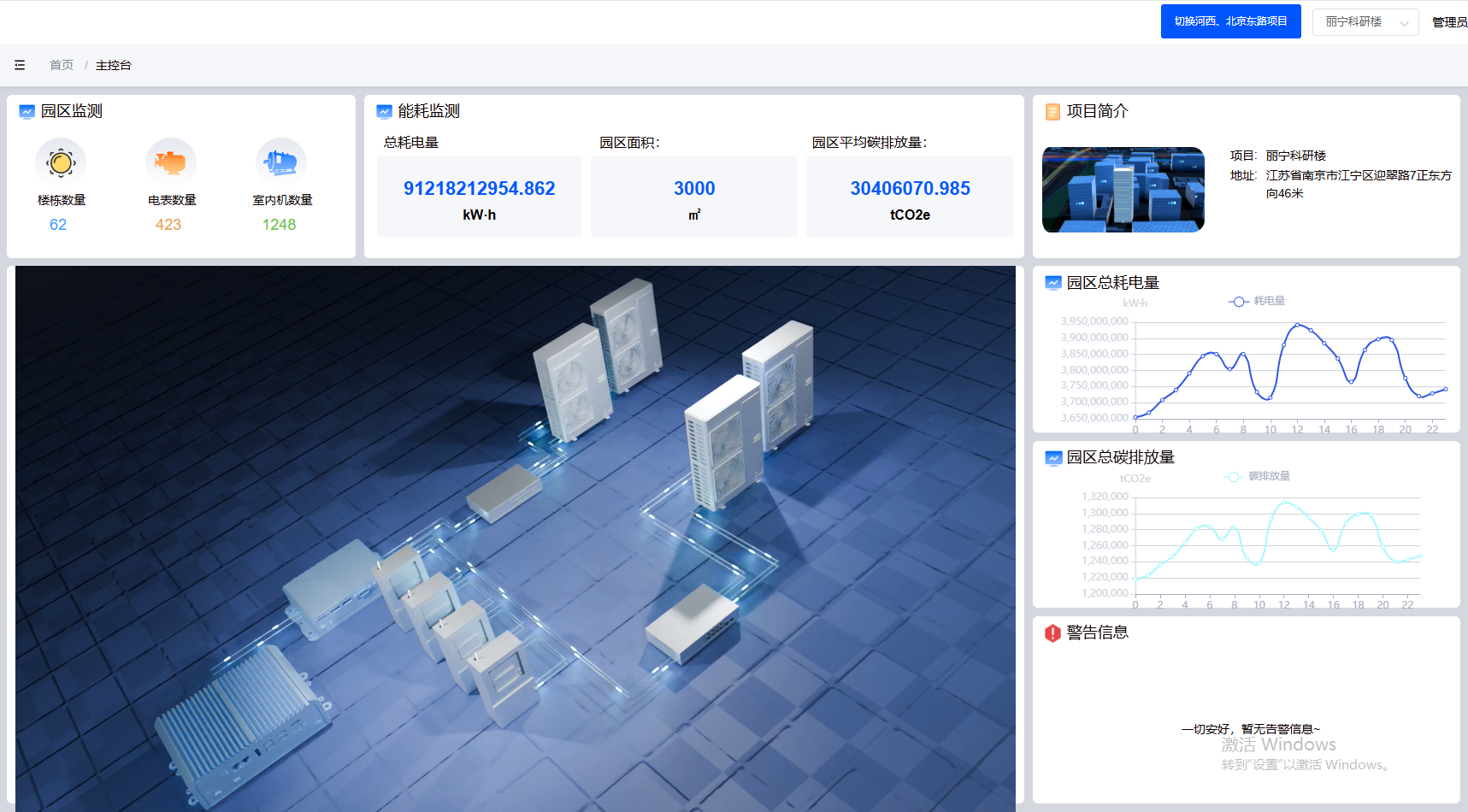Image resolution: width=1468 pixels, height=812 pixels.
Task: Click the 总耗电量 label
Action: tap(411, 143)
